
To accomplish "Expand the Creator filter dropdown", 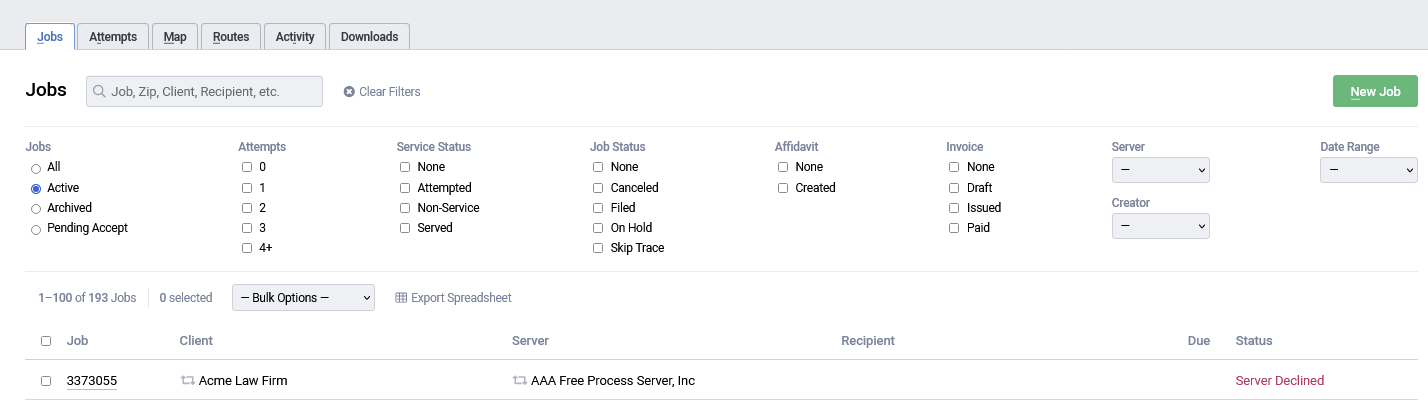I will point(1160,227).
